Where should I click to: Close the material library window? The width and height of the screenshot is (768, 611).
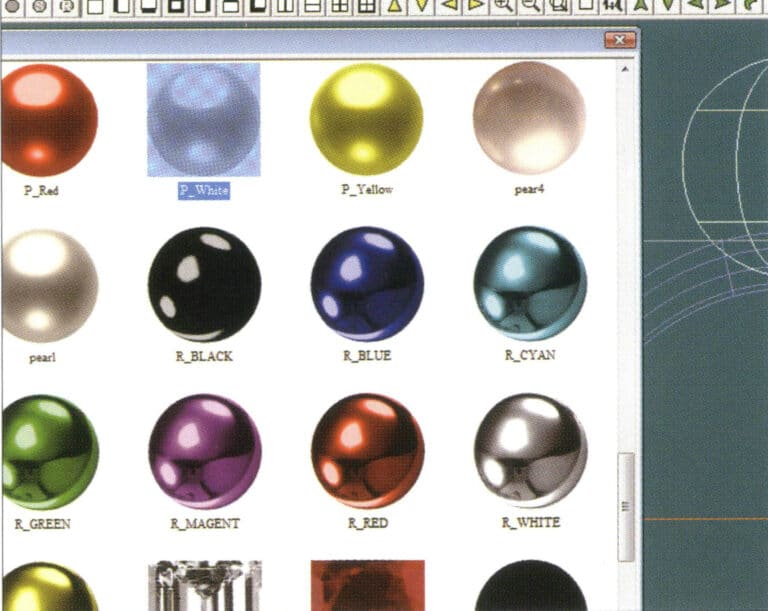[x=620, y=40]
